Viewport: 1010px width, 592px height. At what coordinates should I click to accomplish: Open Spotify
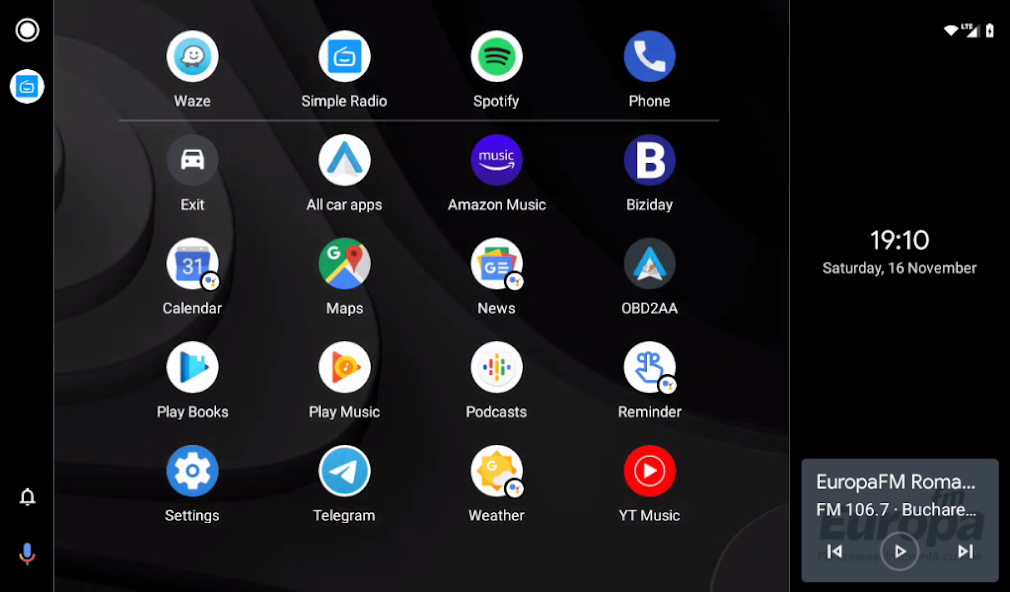(x=496, y=58)
